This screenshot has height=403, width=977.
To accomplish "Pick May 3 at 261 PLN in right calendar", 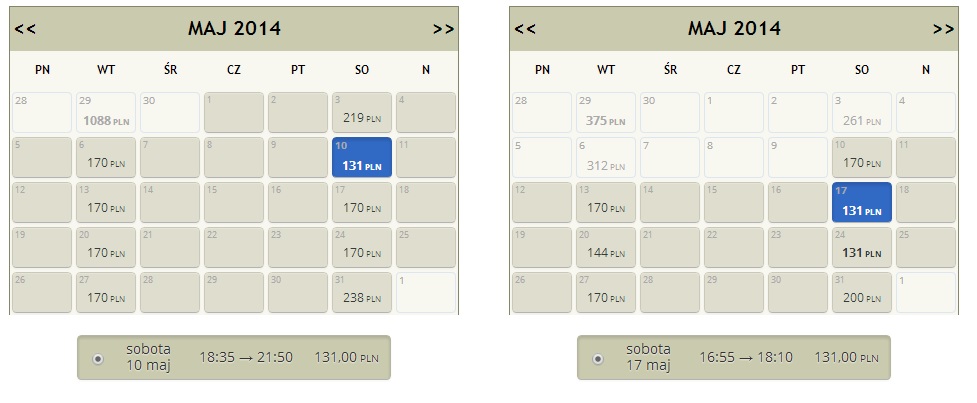I will tap(862, 113).
